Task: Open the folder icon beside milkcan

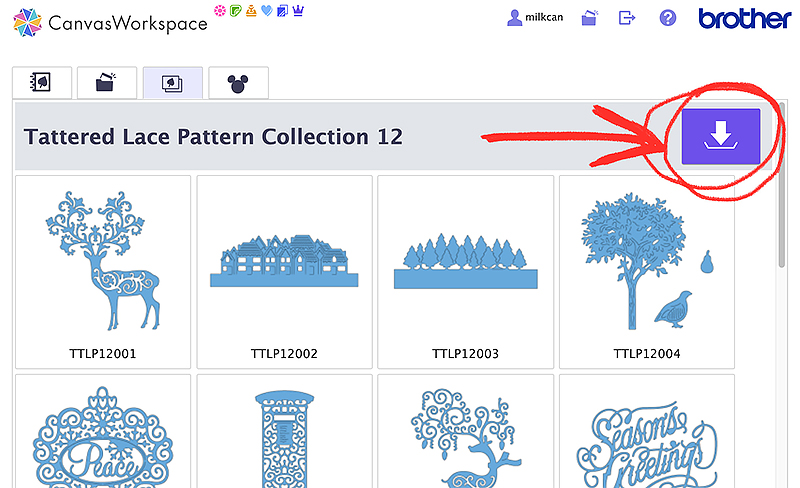Action: tap(590, 18)
